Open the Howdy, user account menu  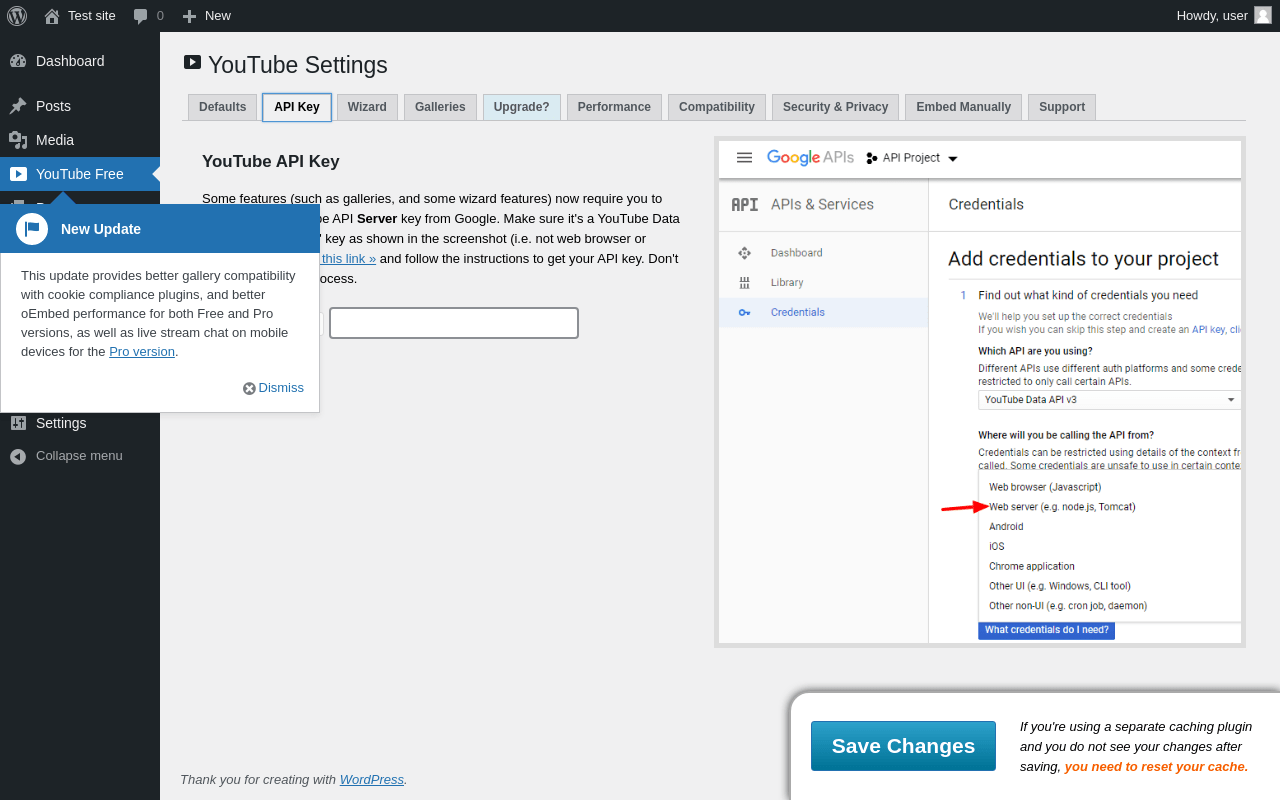coord(1212,16)
